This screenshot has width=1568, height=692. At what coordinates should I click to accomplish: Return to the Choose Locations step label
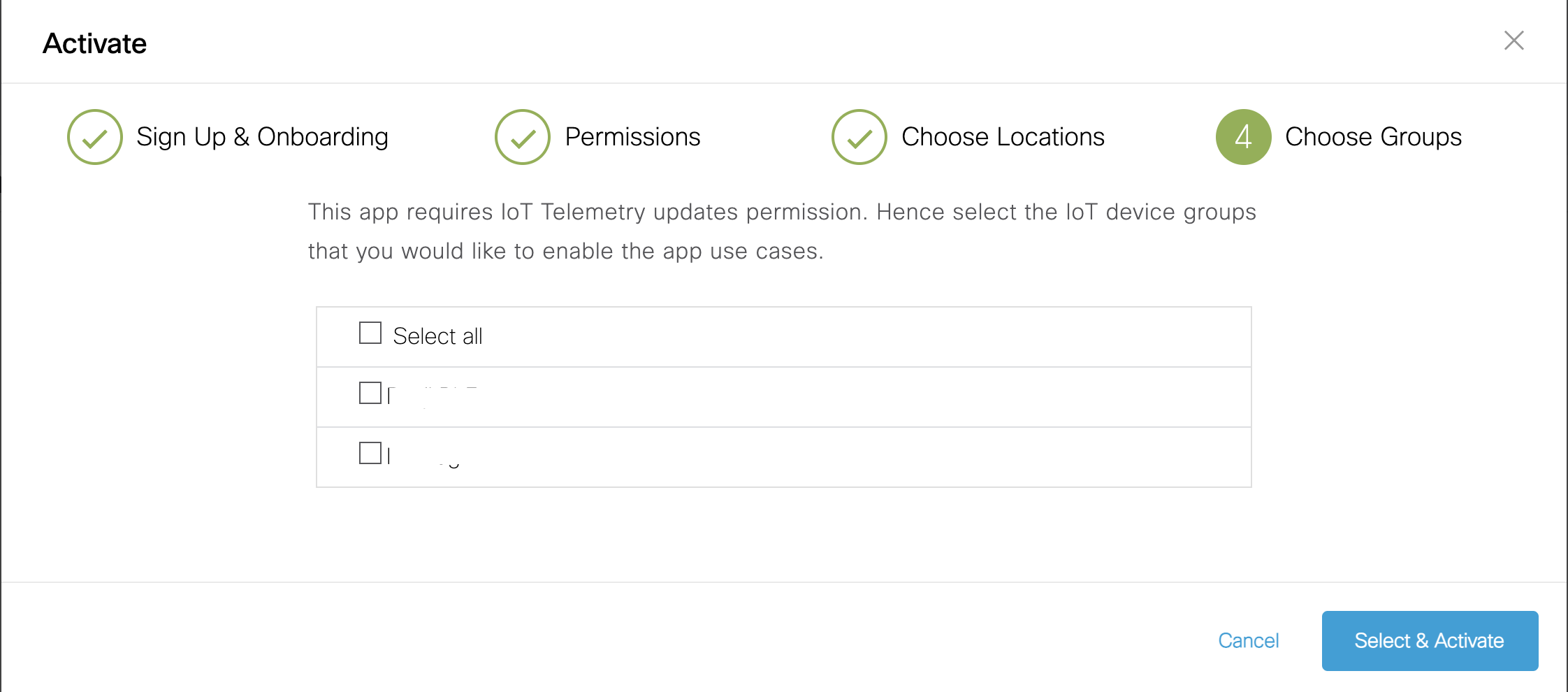(x=1003, y=137)
